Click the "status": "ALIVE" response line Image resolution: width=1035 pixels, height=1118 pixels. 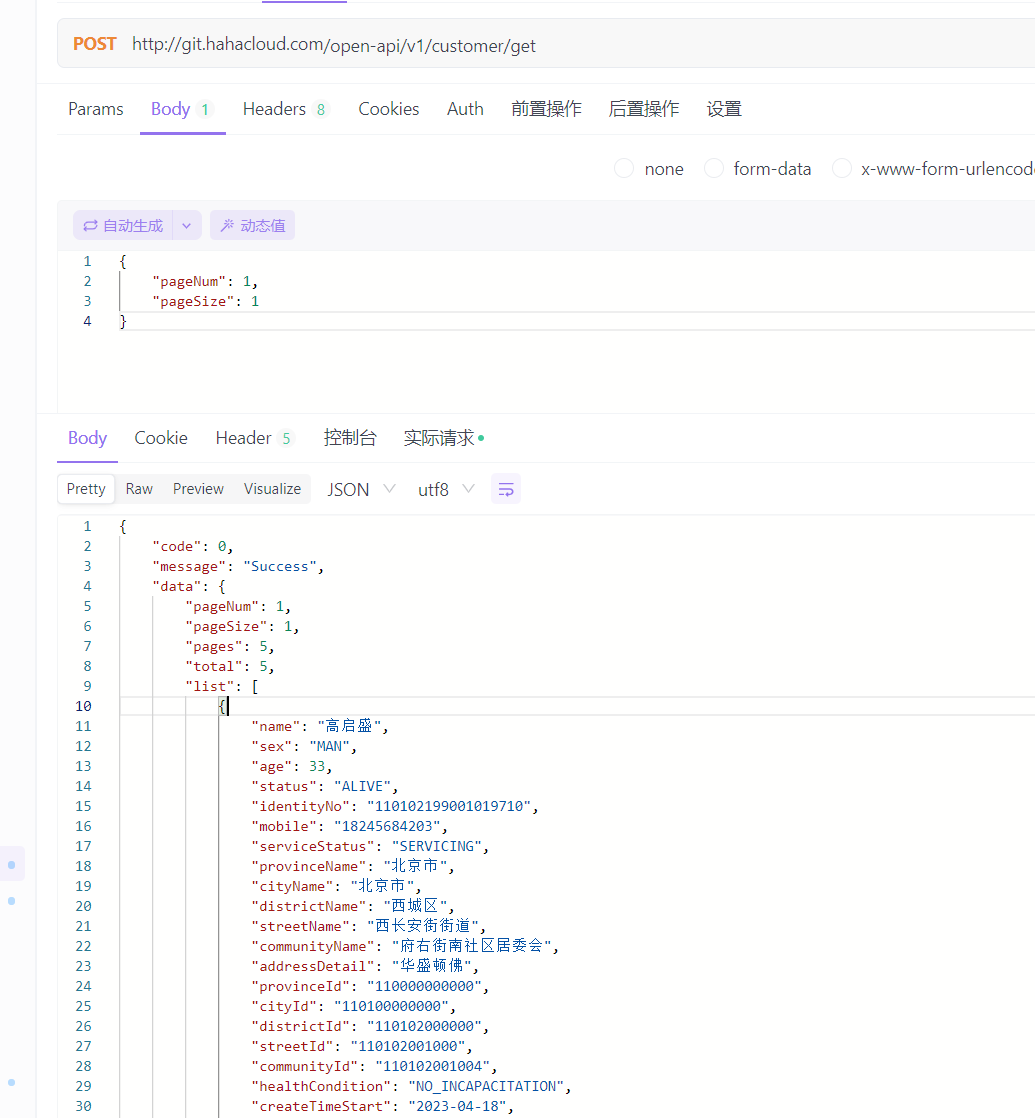pyautogui.click(x=324, y=786)
